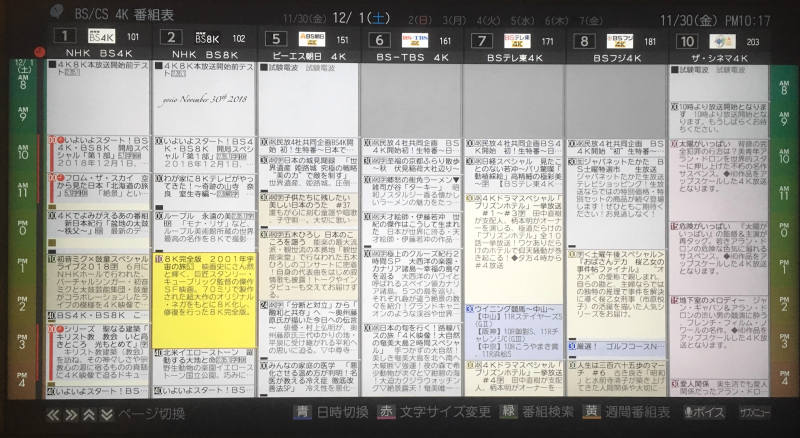Image resolution: width=800 pixels, height=438 pixels.
Task: Select ルーブル 永遠の美 program
Action: [x=204, y=229]
